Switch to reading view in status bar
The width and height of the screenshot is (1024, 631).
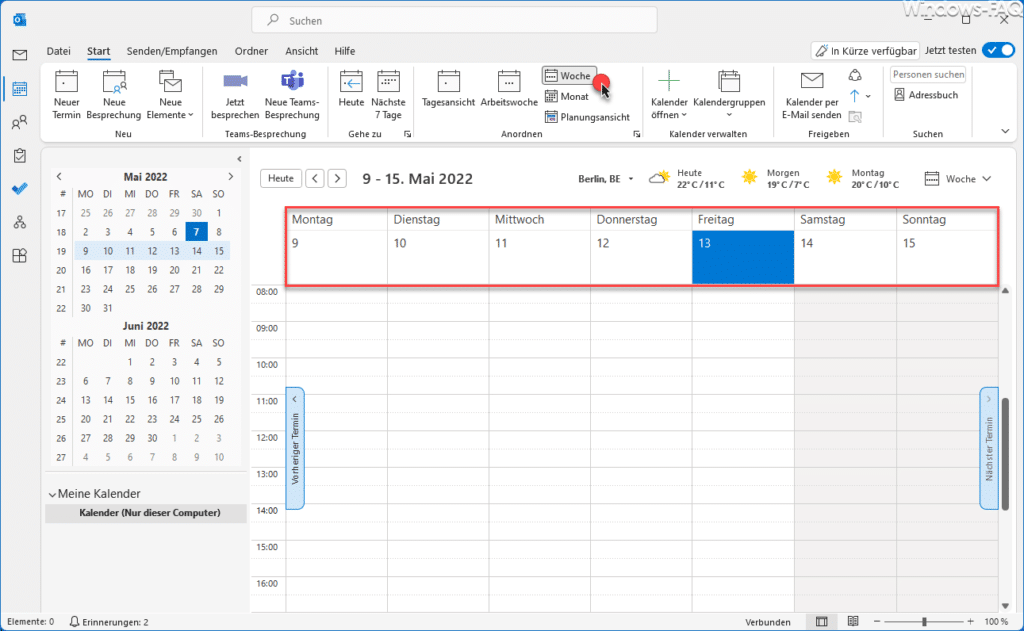pyautogui.click(x=853, y=622)
